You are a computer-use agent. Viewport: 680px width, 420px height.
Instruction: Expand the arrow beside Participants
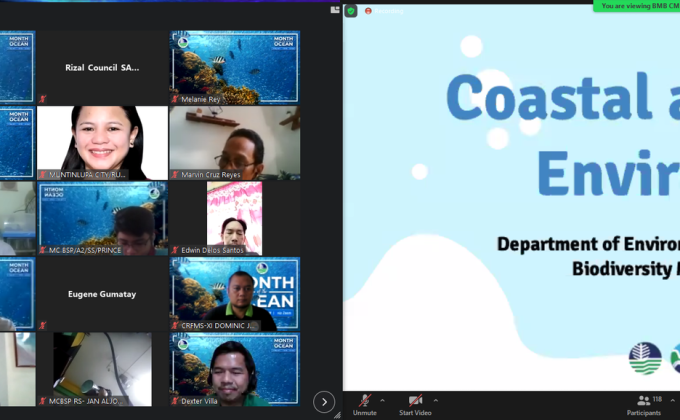(x=673, y=400)
